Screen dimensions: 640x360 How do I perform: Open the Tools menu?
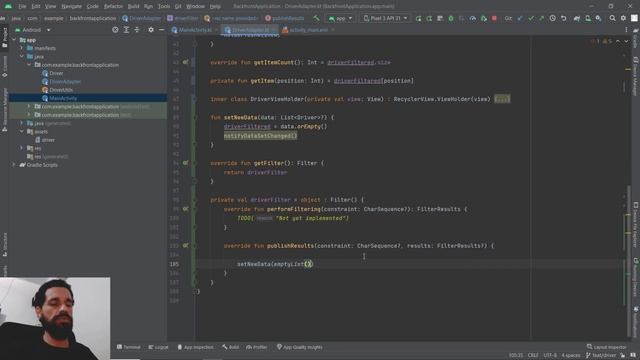click(x=164, y=7)
